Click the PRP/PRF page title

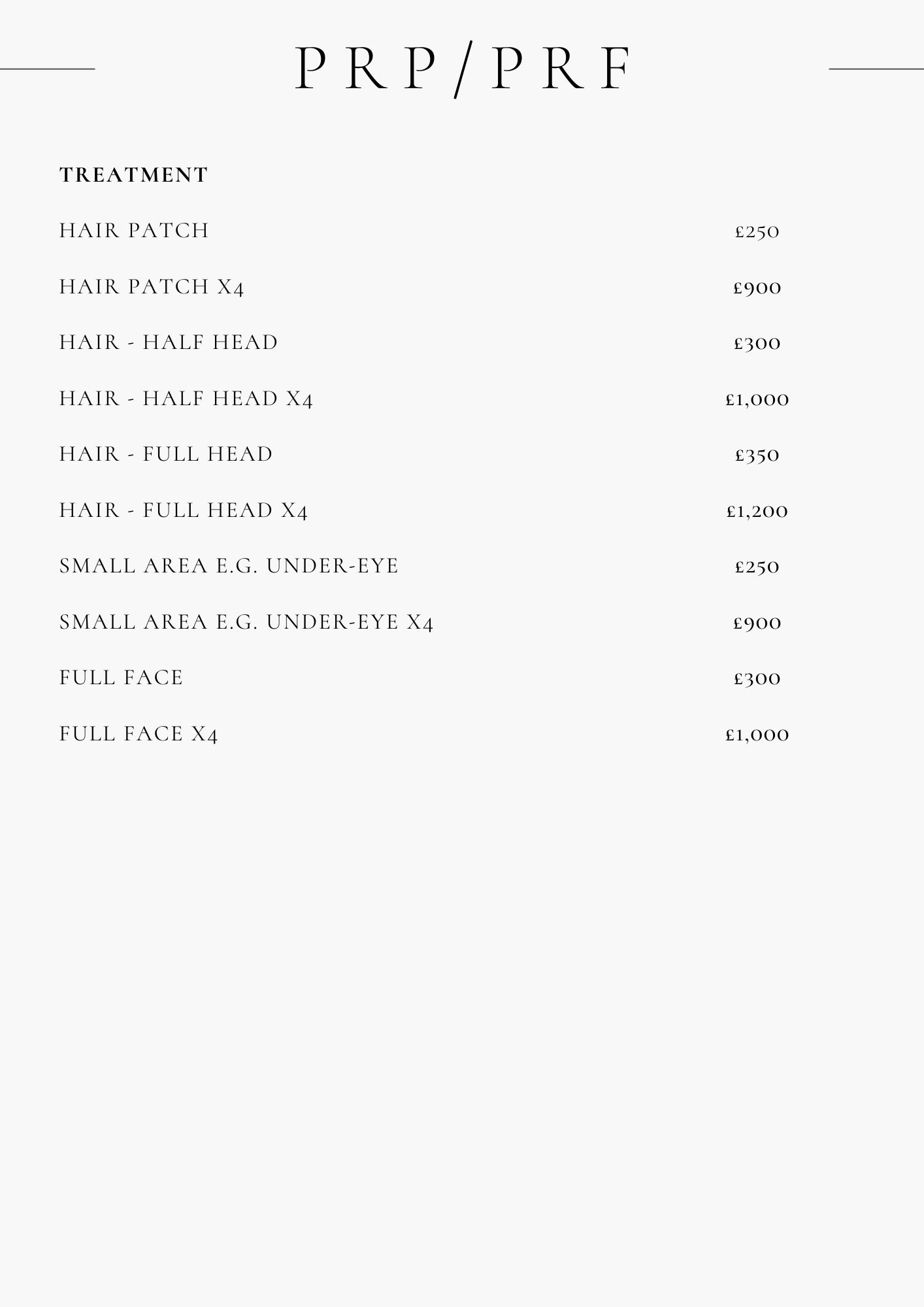click(x=462, y=69)
